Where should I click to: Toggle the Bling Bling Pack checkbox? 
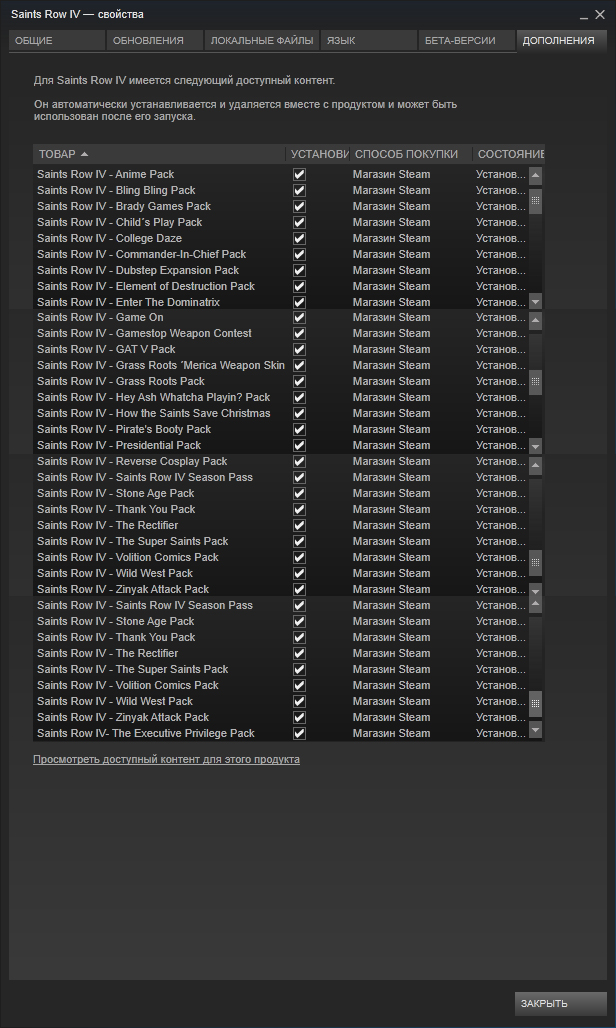point(299,190)
